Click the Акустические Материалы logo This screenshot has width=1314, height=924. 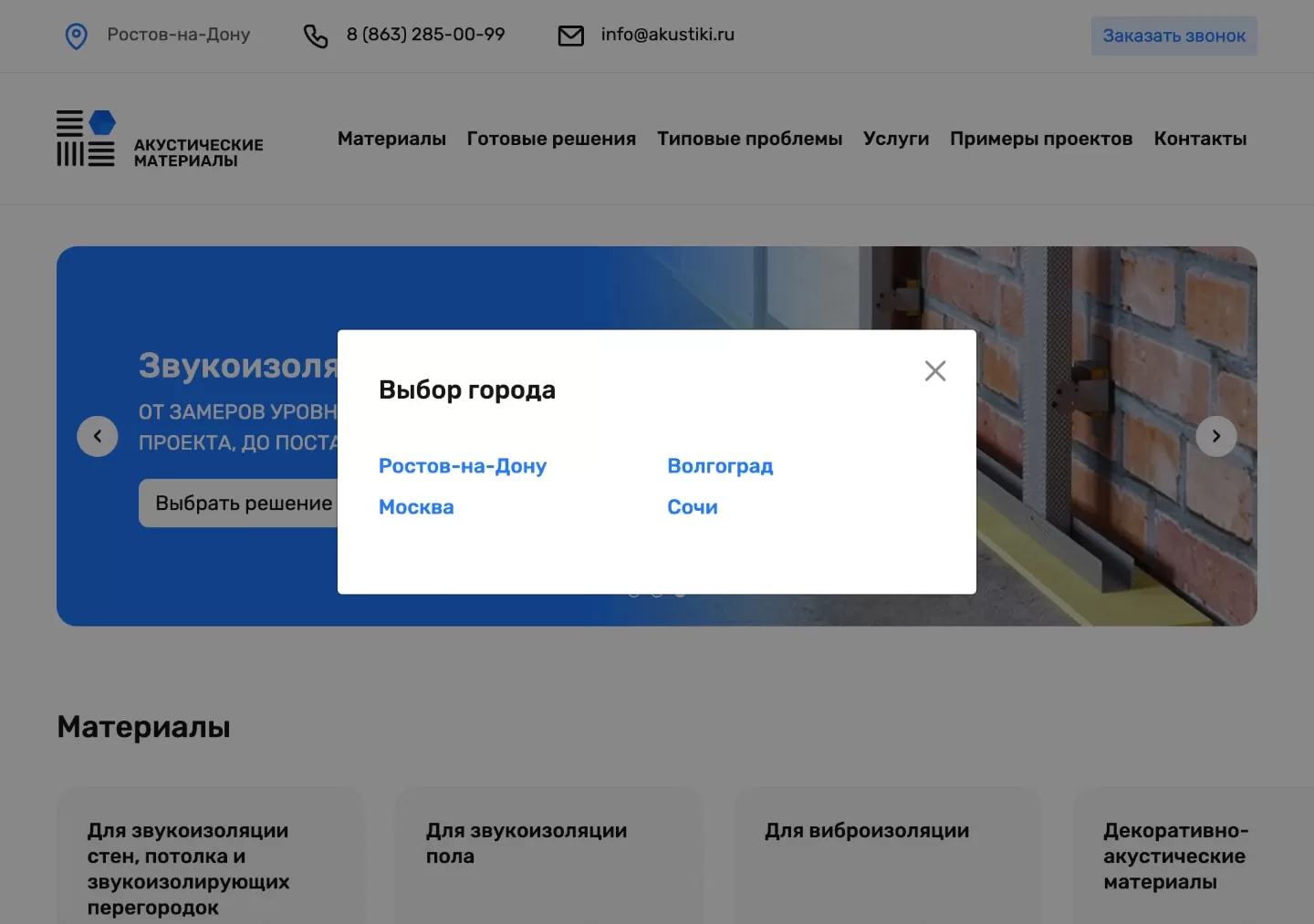160,140
